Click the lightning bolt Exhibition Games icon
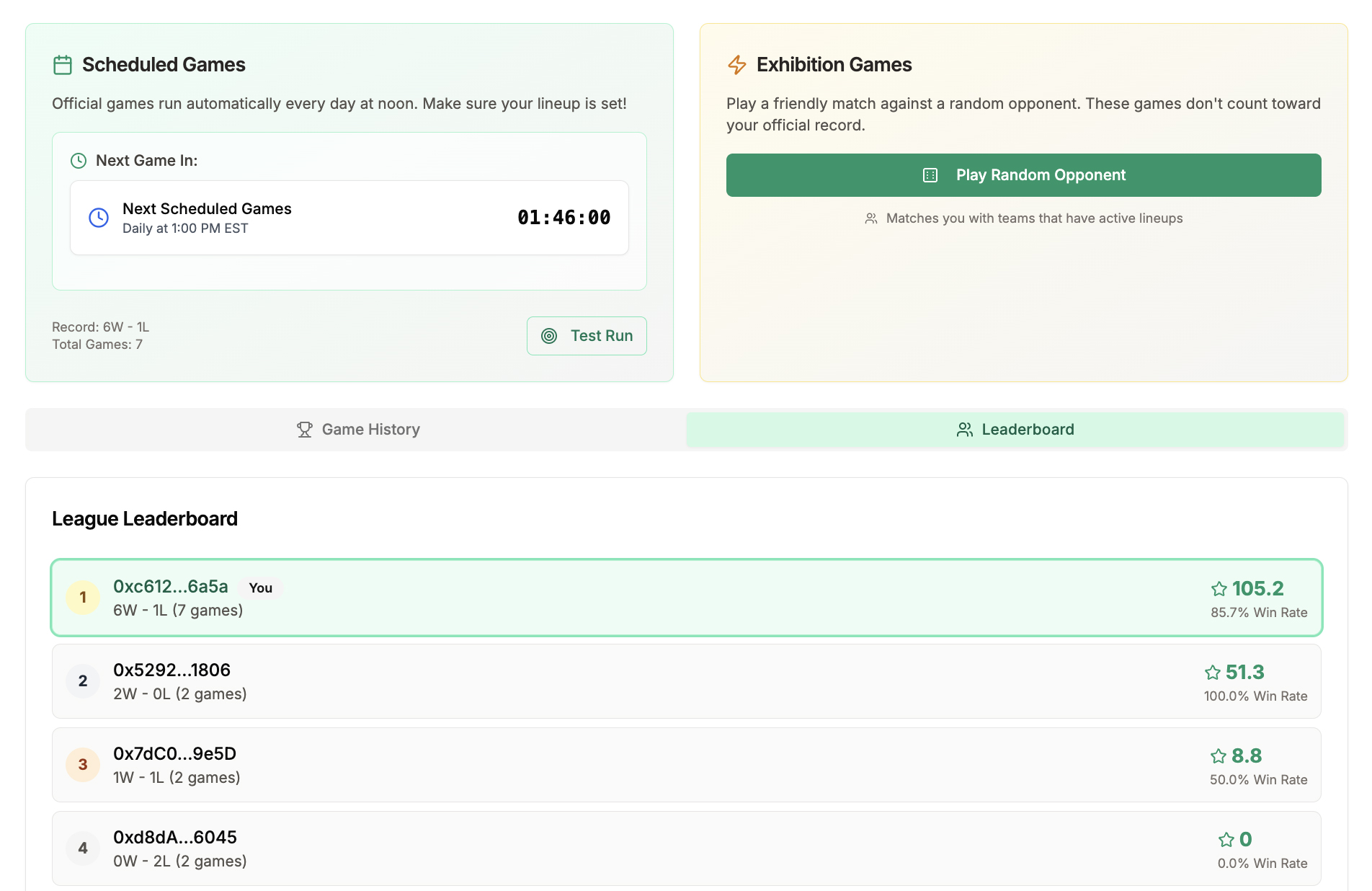 click(x=736, y=65)
